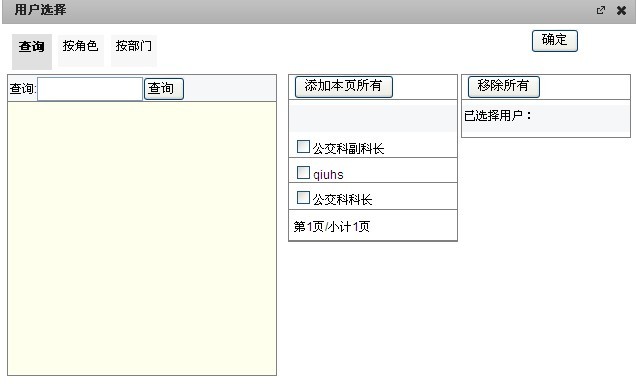The height and width of the screenshot is (384, 637).
Task: Click 移除所有 button
Action: [x=504, y=87]
